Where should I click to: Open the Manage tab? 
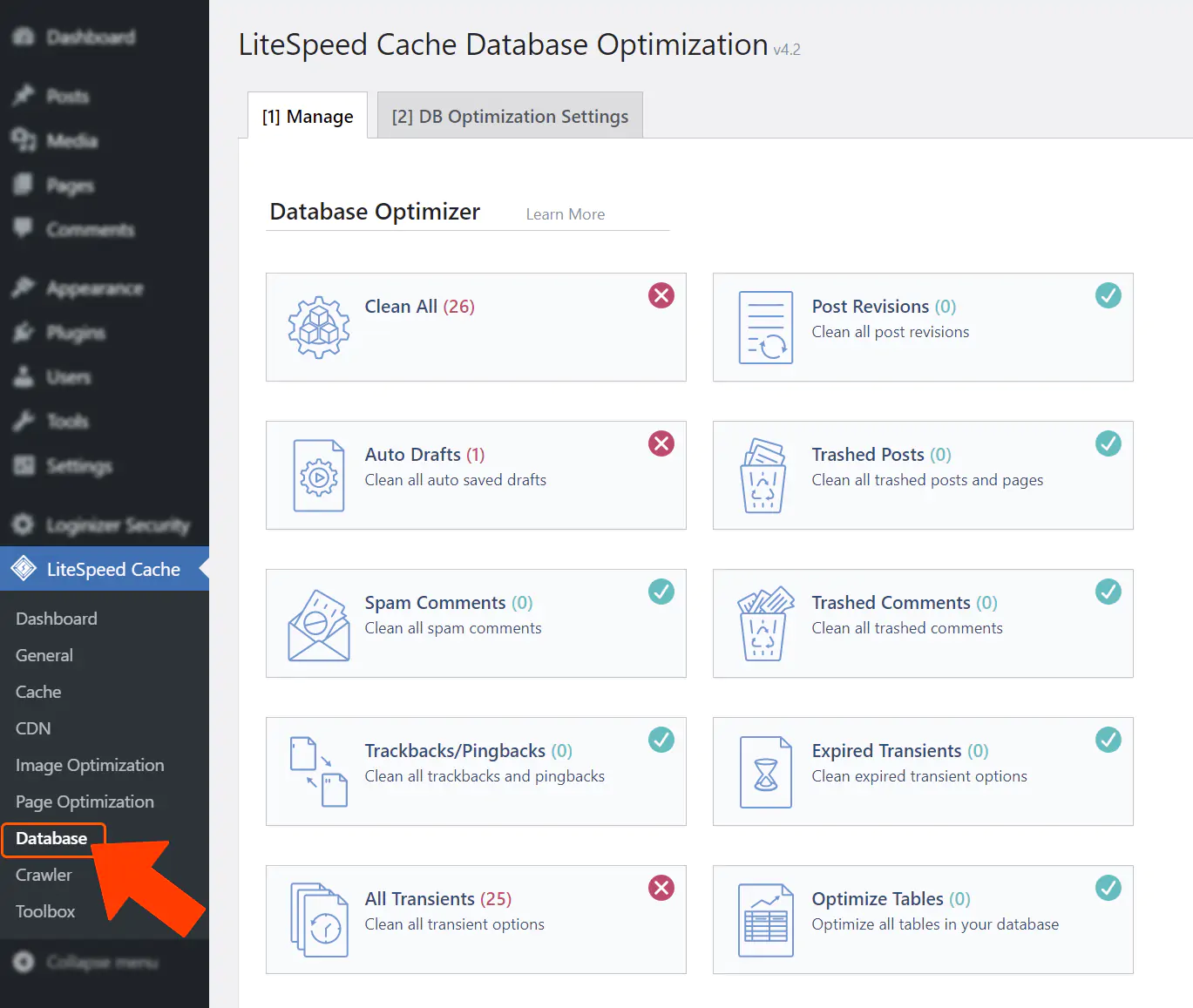(x=307, y=115)
